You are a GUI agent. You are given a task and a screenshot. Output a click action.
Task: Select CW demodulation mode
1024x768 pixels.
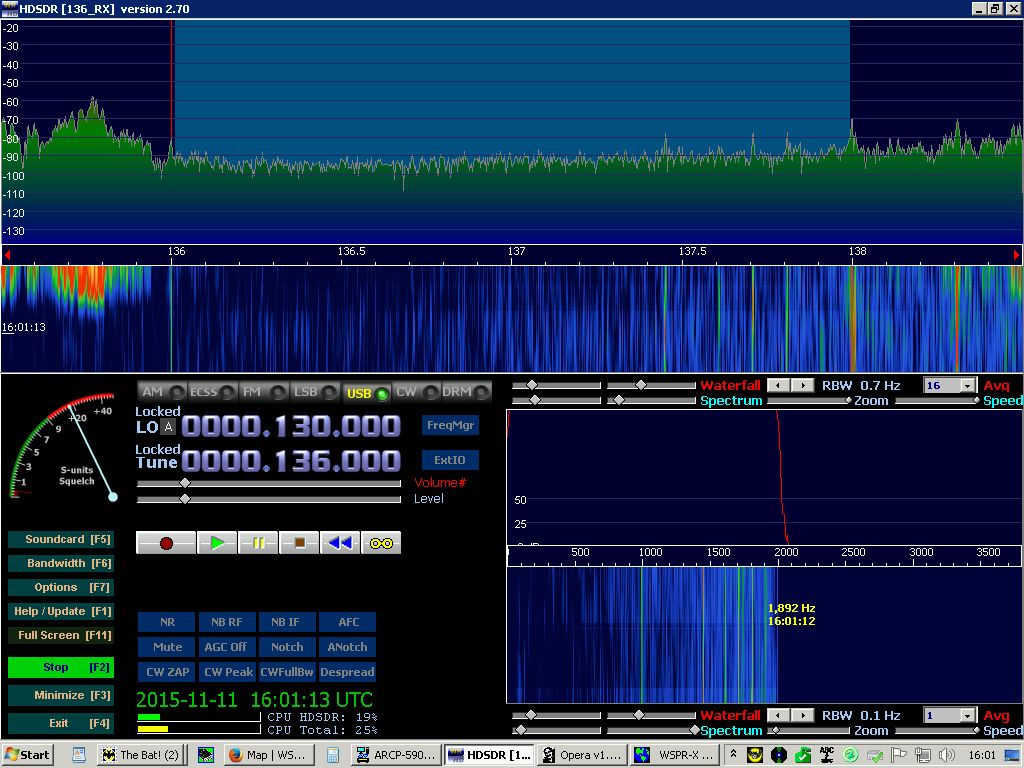point(416,392)
